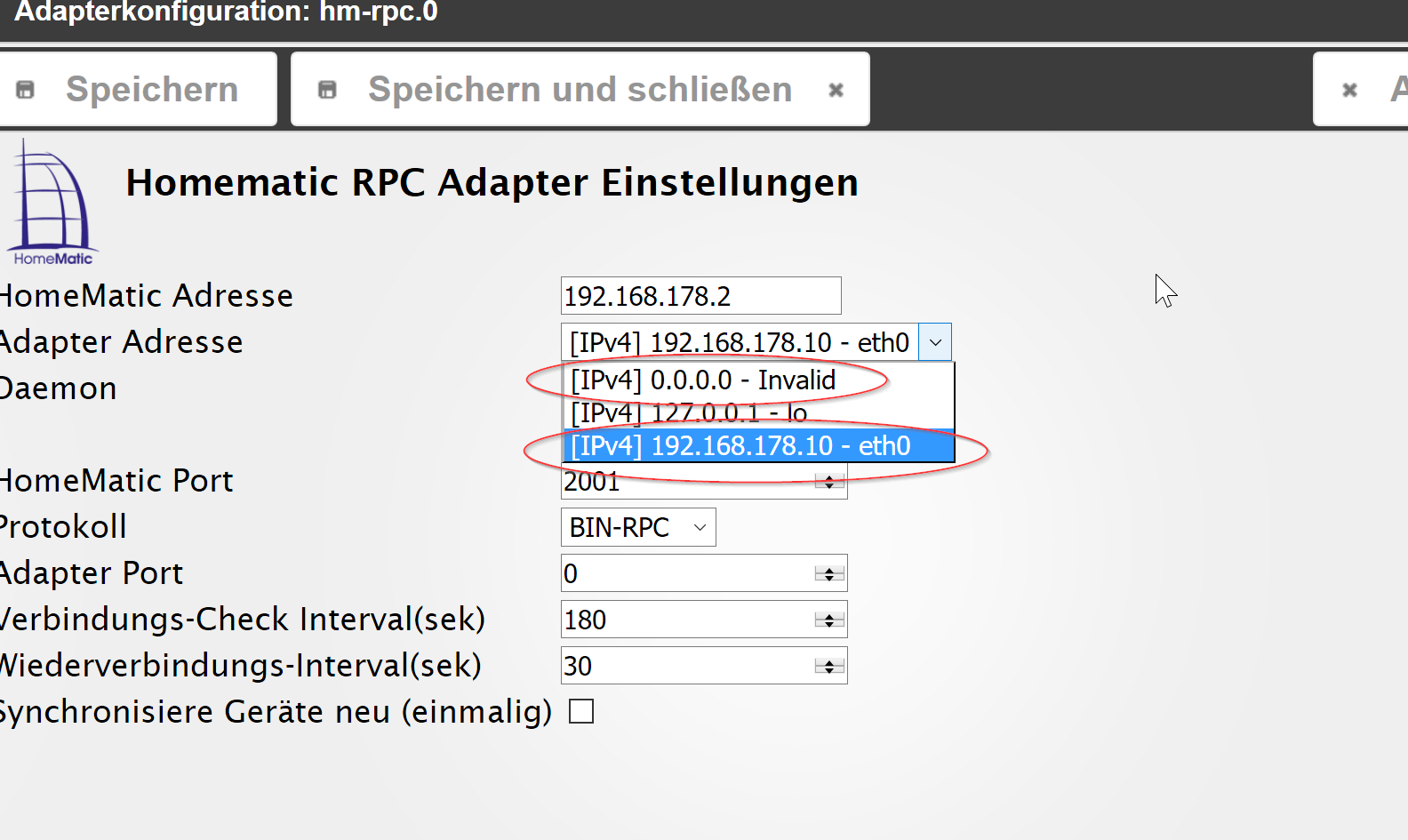Open the Protokoll BIN-RPC dropdown
Viewport: 1408px width, 840px height.
[x=638, y=527]
